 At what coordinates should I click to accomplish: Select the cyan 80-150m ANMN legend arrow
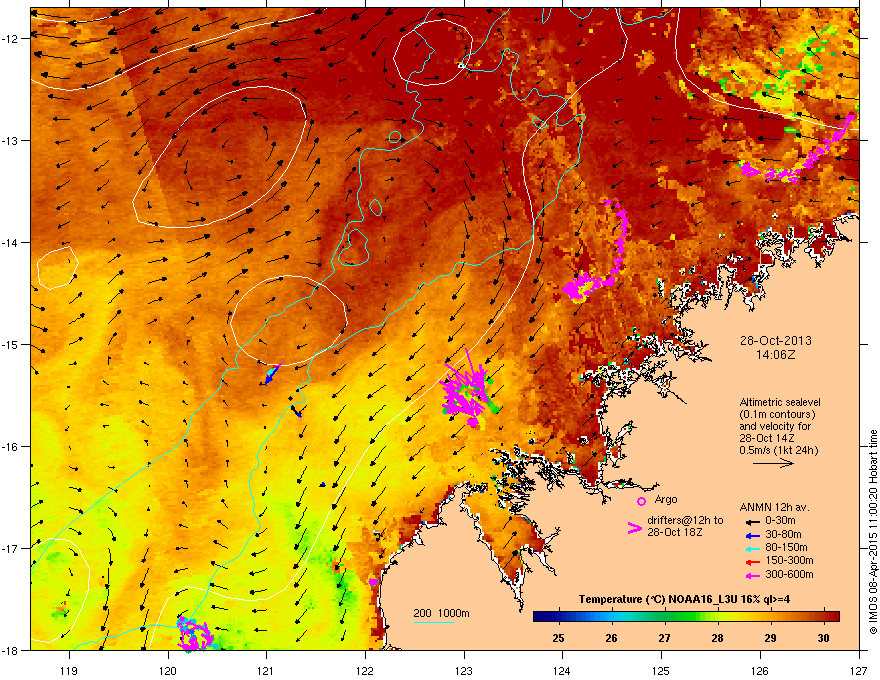(x=752, y=548)
